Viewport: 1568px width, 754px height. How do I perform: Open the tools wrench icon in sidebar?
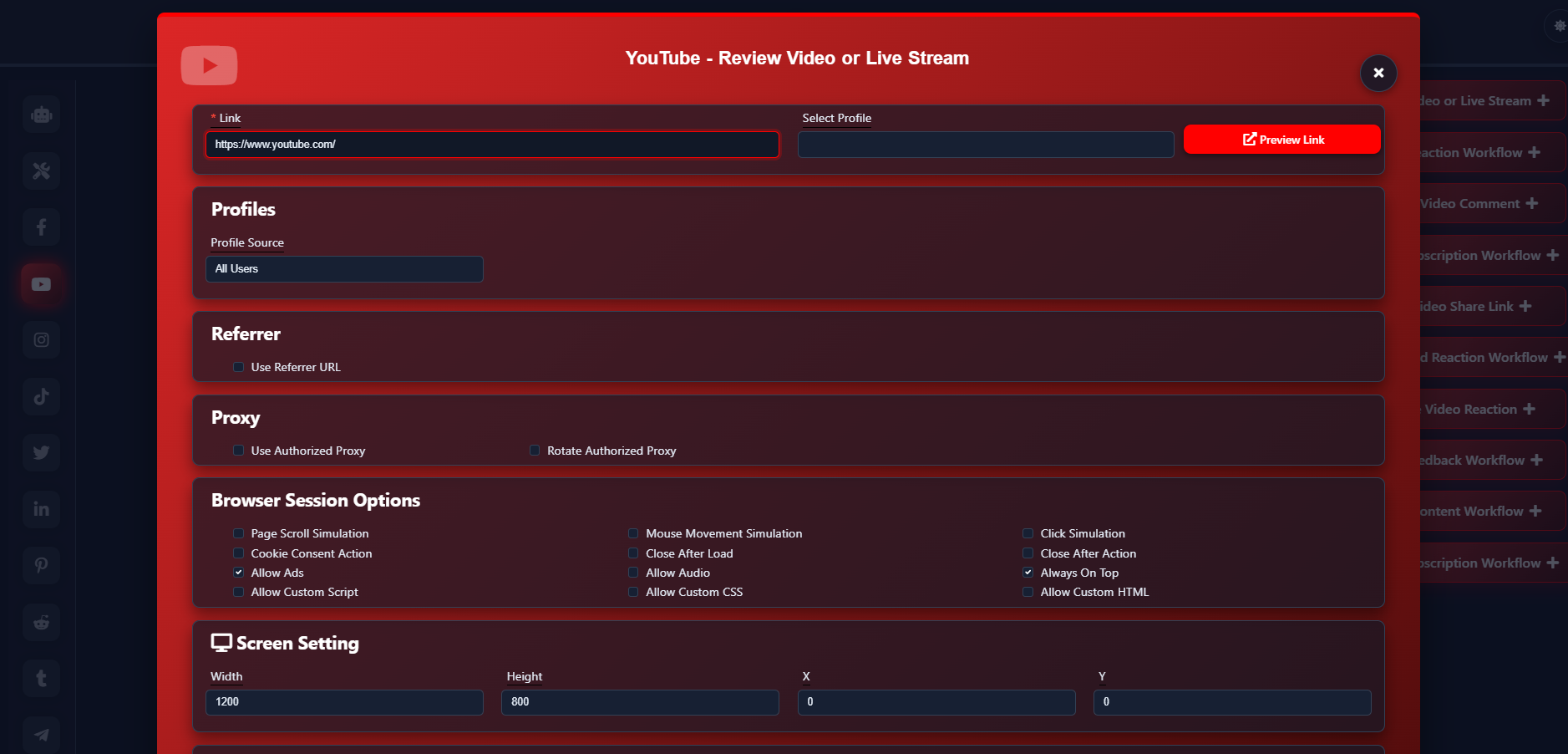41,171
